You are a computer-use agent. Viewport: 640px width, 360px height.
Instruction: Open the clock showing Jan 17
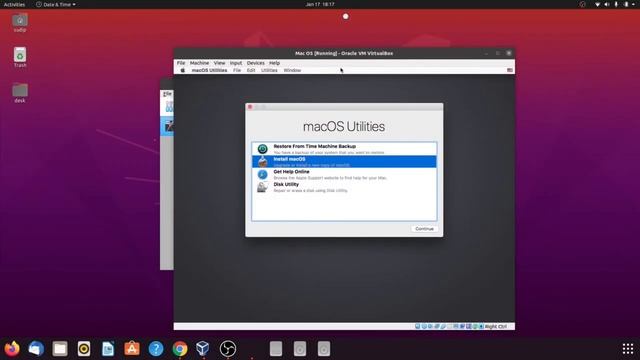click(x=320, y=4)
